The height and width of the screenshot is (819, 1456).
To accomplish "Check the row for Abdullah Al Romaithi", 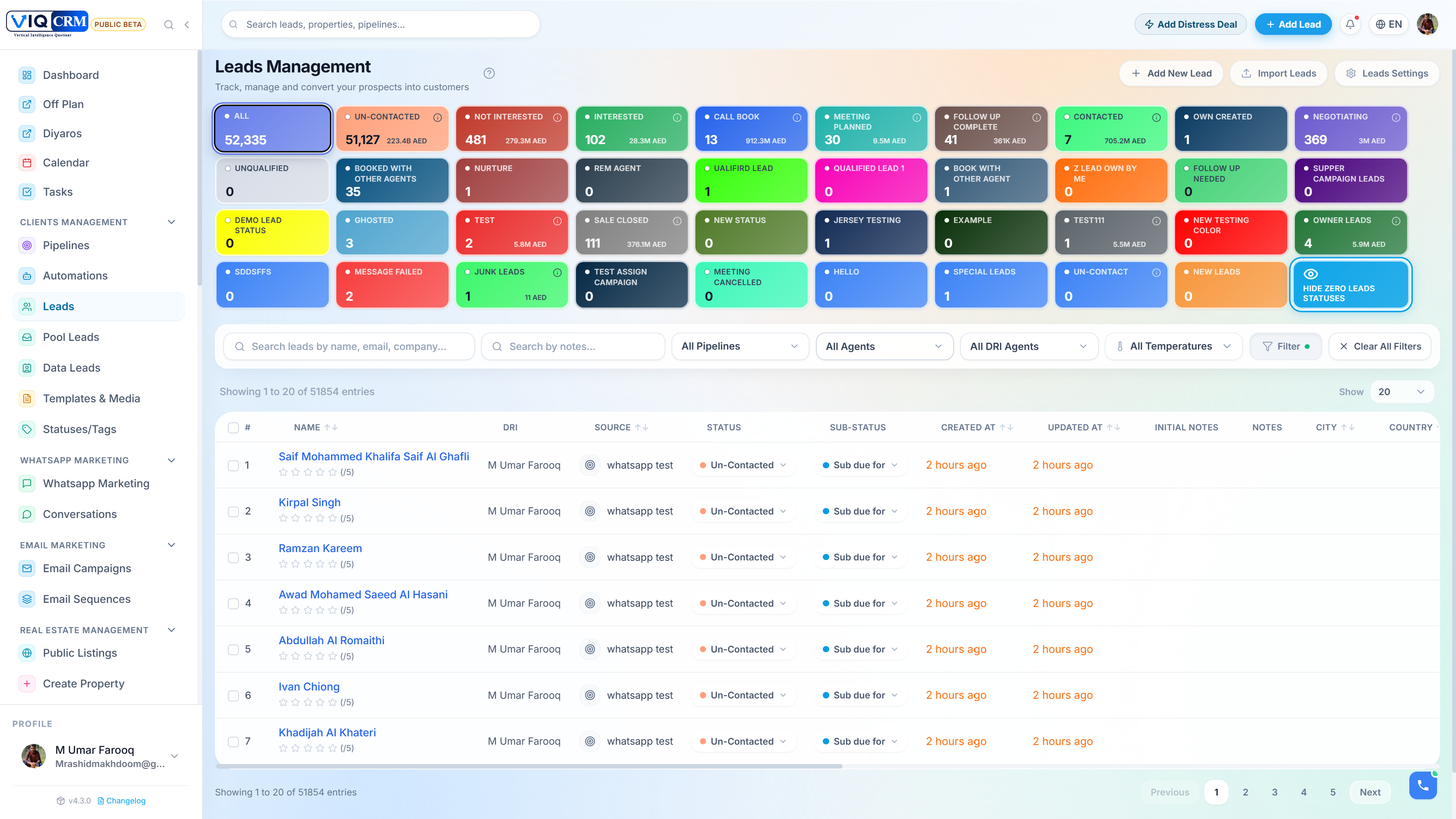I will (234, 650).
